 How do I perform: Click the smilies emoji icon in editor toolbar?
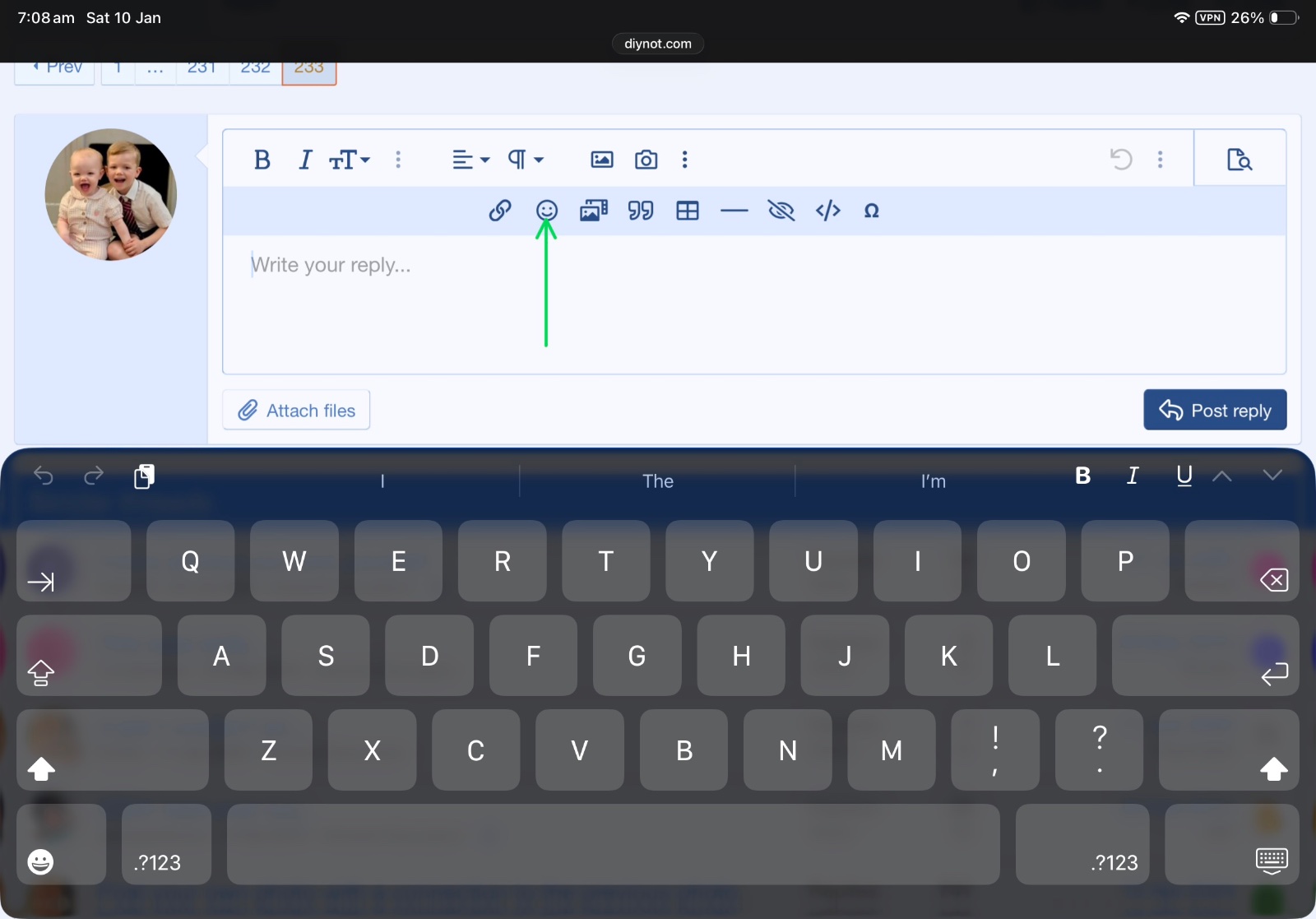coord(546,211)
